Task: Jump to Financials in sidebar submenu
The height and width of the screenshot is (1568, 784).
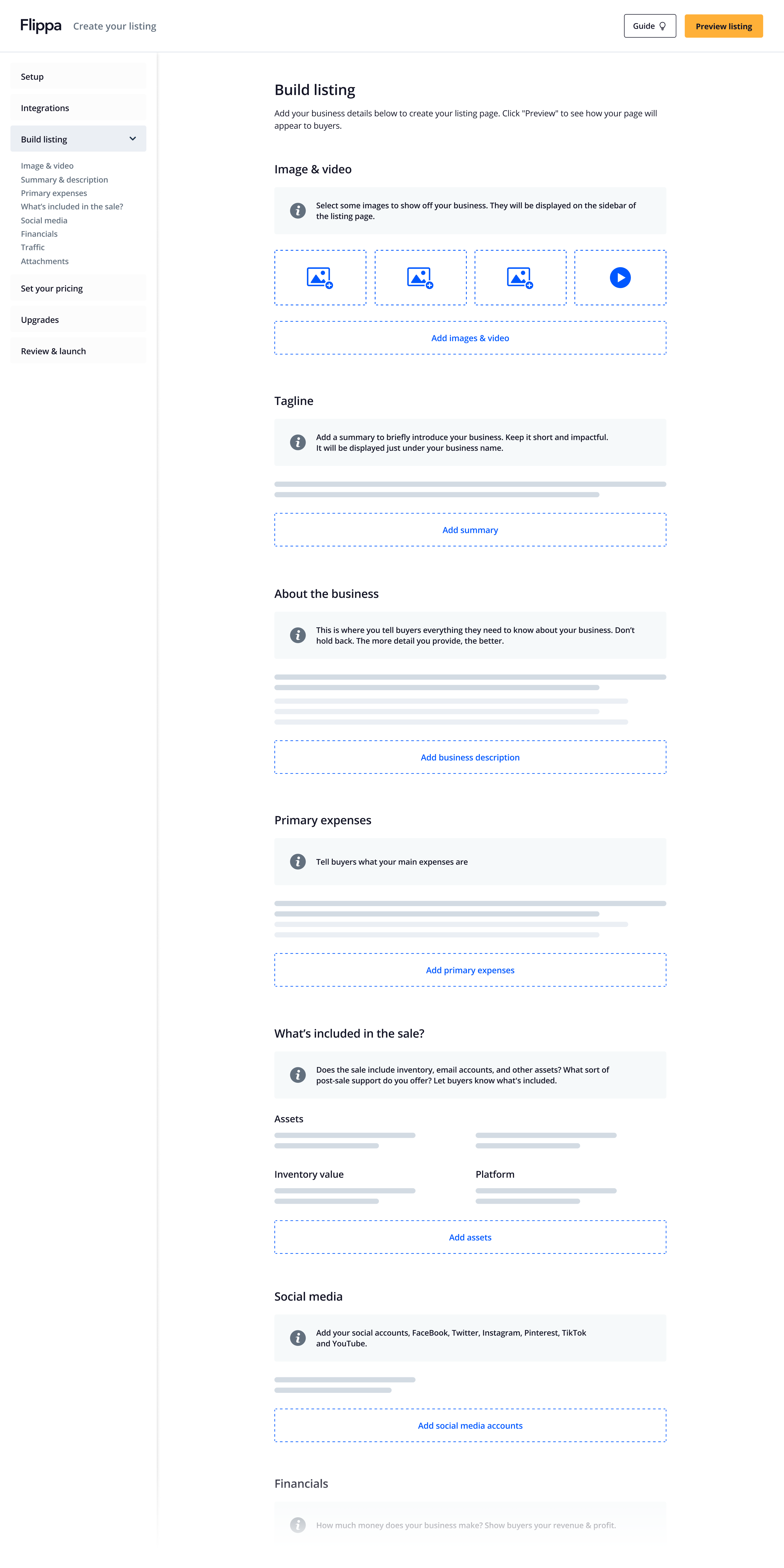Action: 39,234
